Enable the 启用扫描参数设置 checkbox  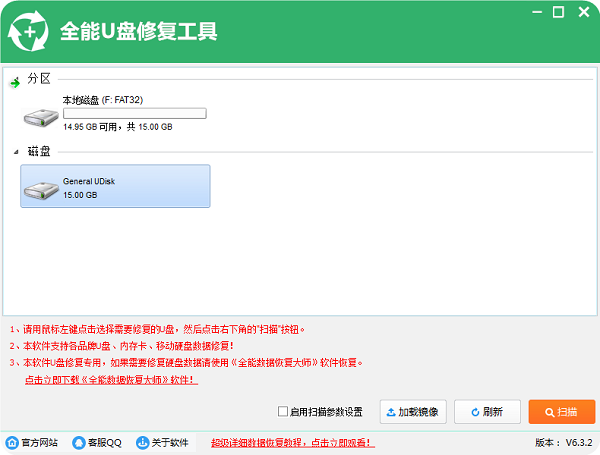point(283,411)
